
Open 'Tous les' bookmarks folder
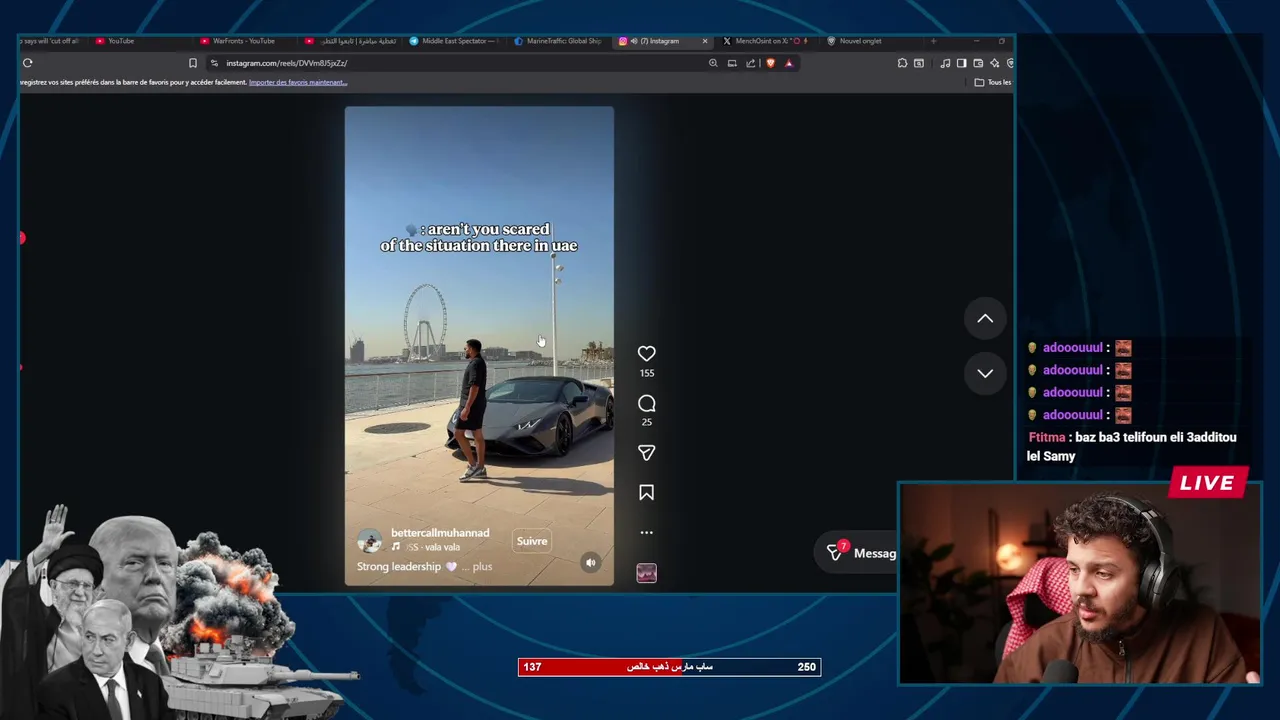[x=993, y=82]
